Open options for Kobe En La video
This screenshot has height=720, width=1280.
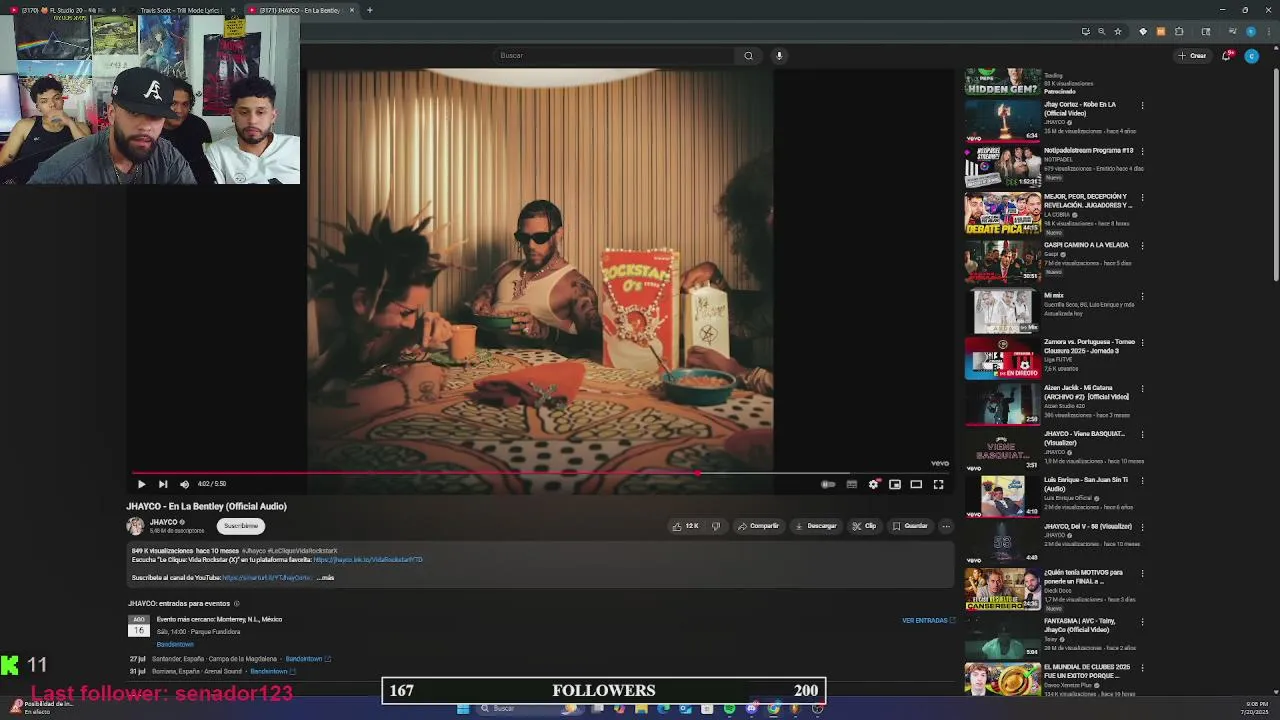pos(1142,105)
